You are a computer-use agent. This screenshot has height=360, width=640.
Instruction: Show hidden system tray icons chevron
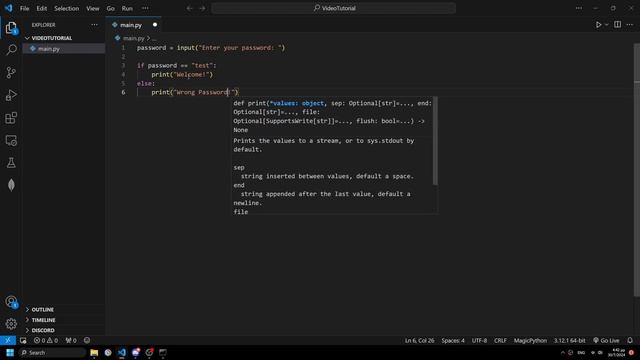tap(563, 353)
